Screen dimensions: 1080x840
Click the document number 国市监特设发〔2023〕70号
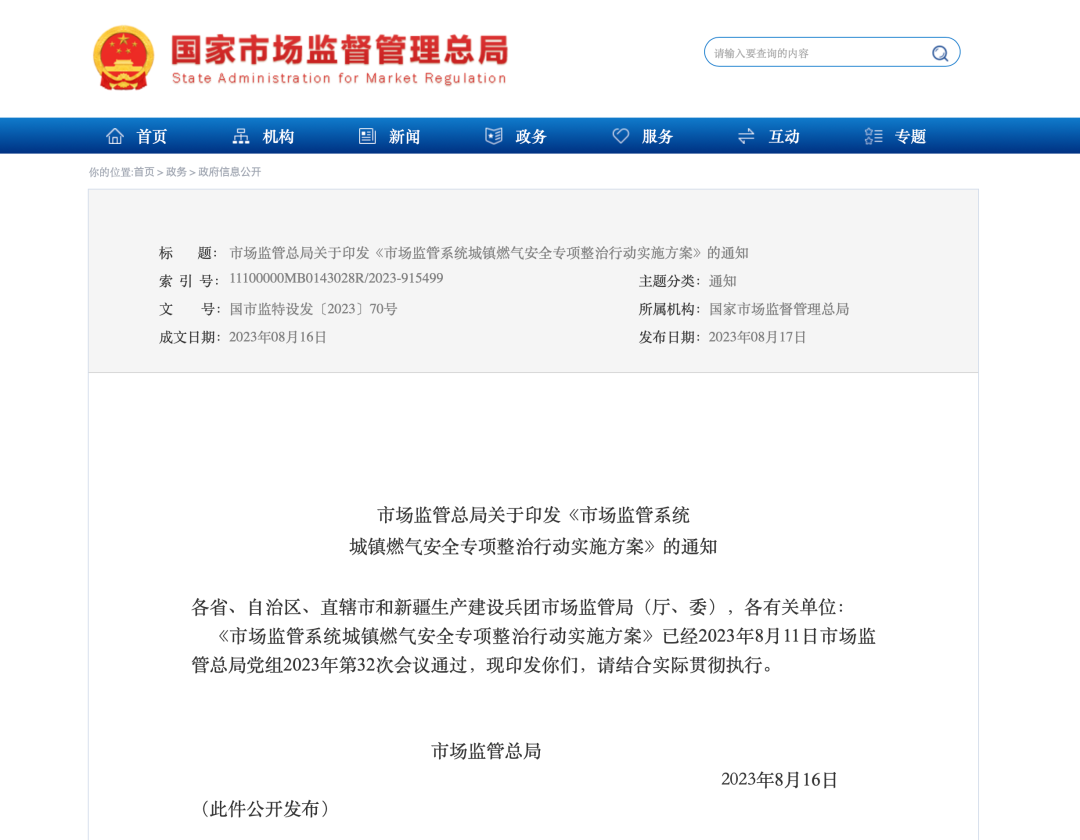click(313, 309)
